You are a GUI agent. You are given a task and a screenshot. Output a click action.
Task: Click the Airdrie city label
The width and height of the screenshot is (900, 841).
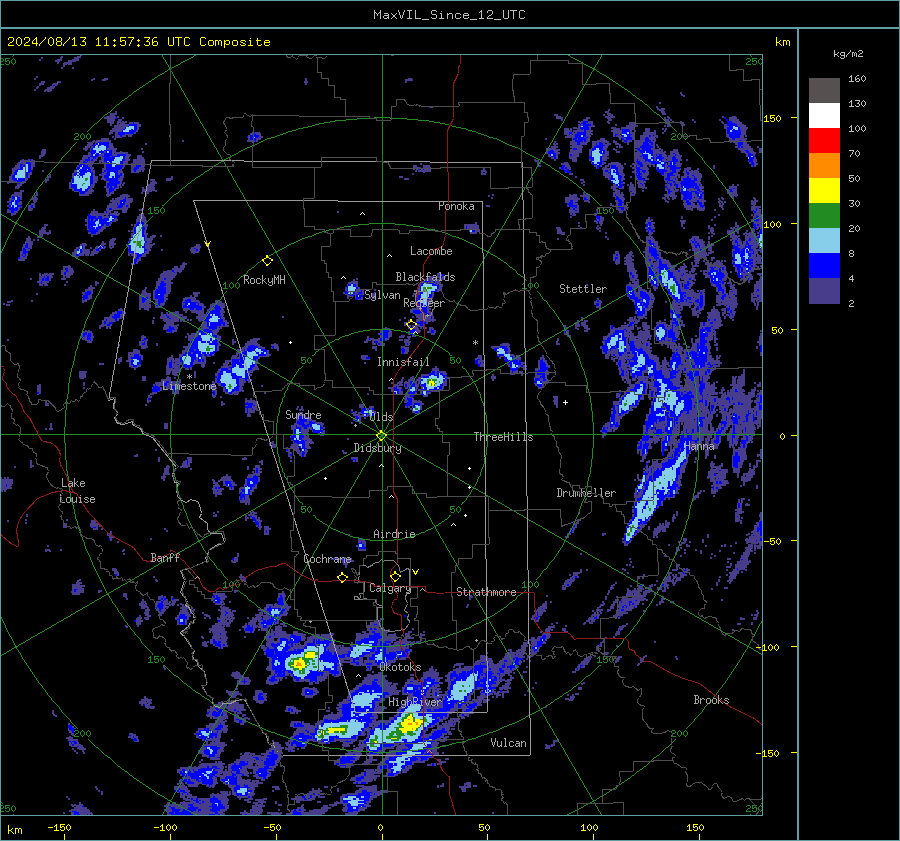point(394,534)
